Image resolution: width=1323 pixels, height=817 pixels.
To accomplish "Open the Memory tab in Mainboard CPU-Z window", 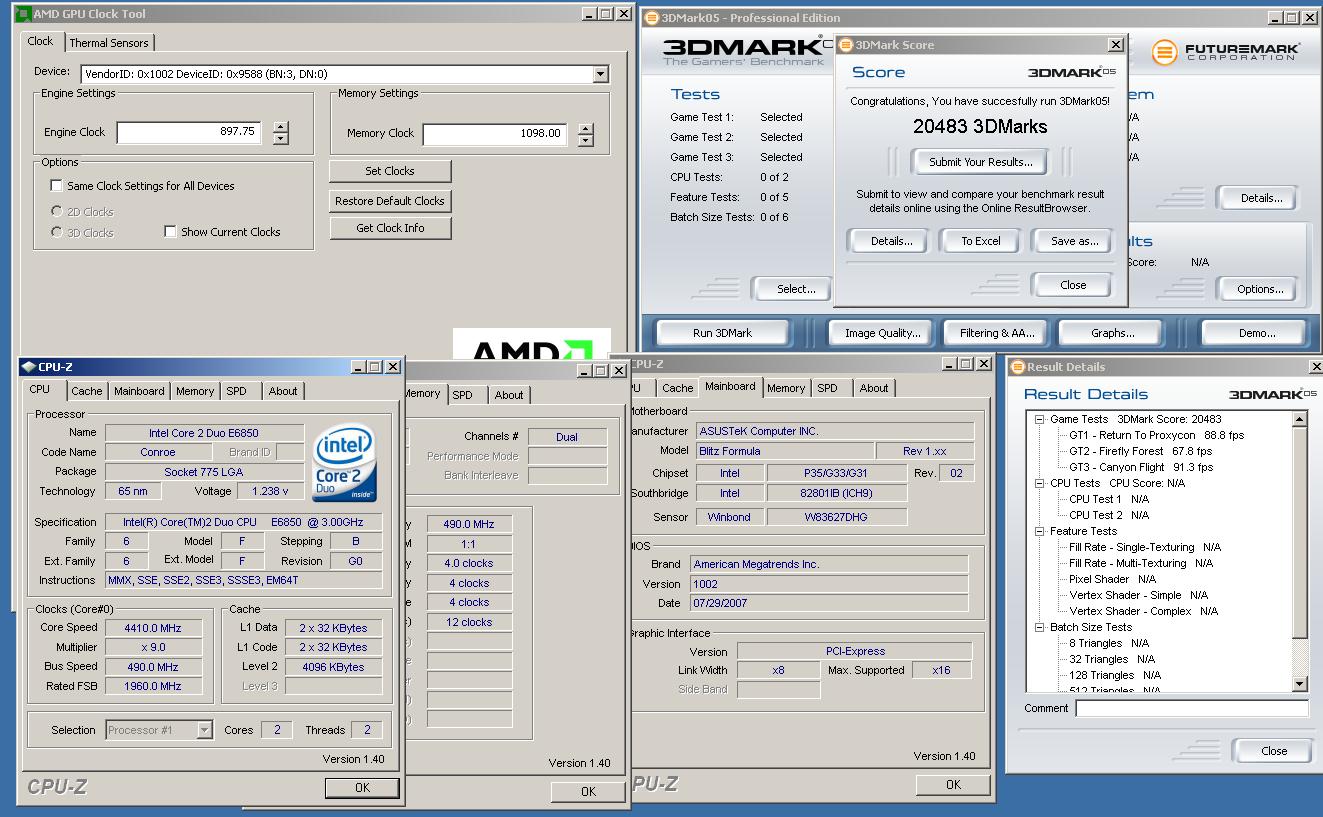I will point(786,388).
